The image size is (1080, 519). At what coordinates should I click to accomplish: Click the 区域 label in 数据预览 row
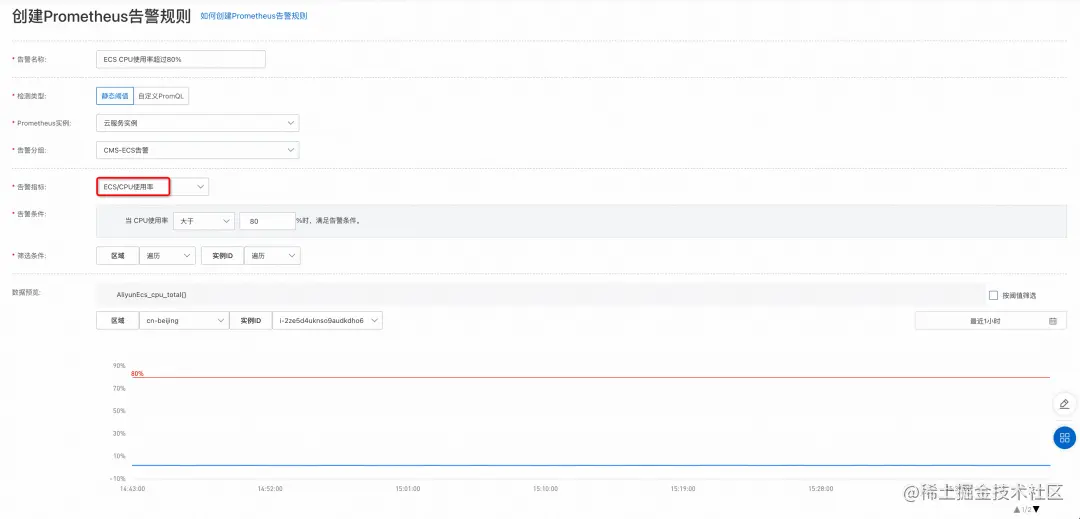coord(118,321)
